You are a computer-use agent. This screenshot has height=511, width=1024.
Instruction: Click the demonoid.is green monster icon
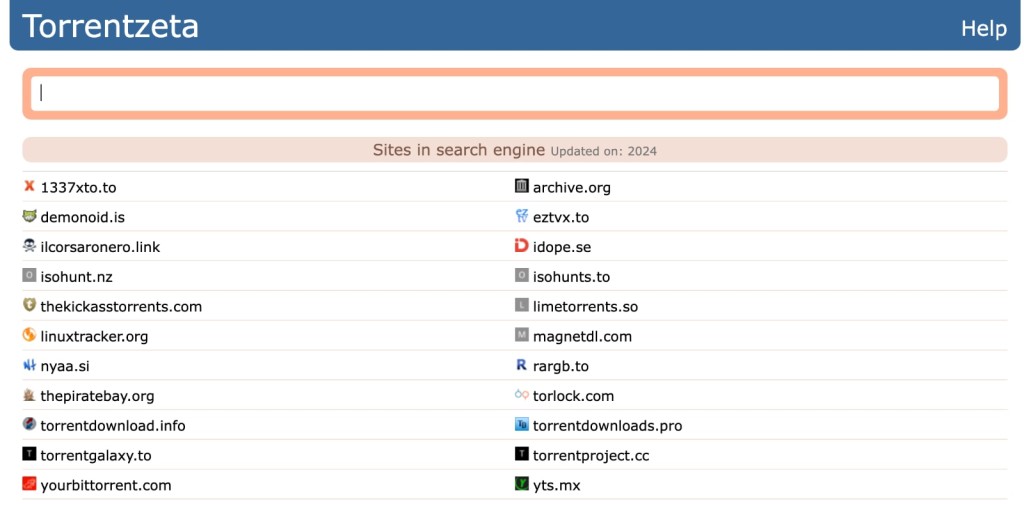point(29,216)
